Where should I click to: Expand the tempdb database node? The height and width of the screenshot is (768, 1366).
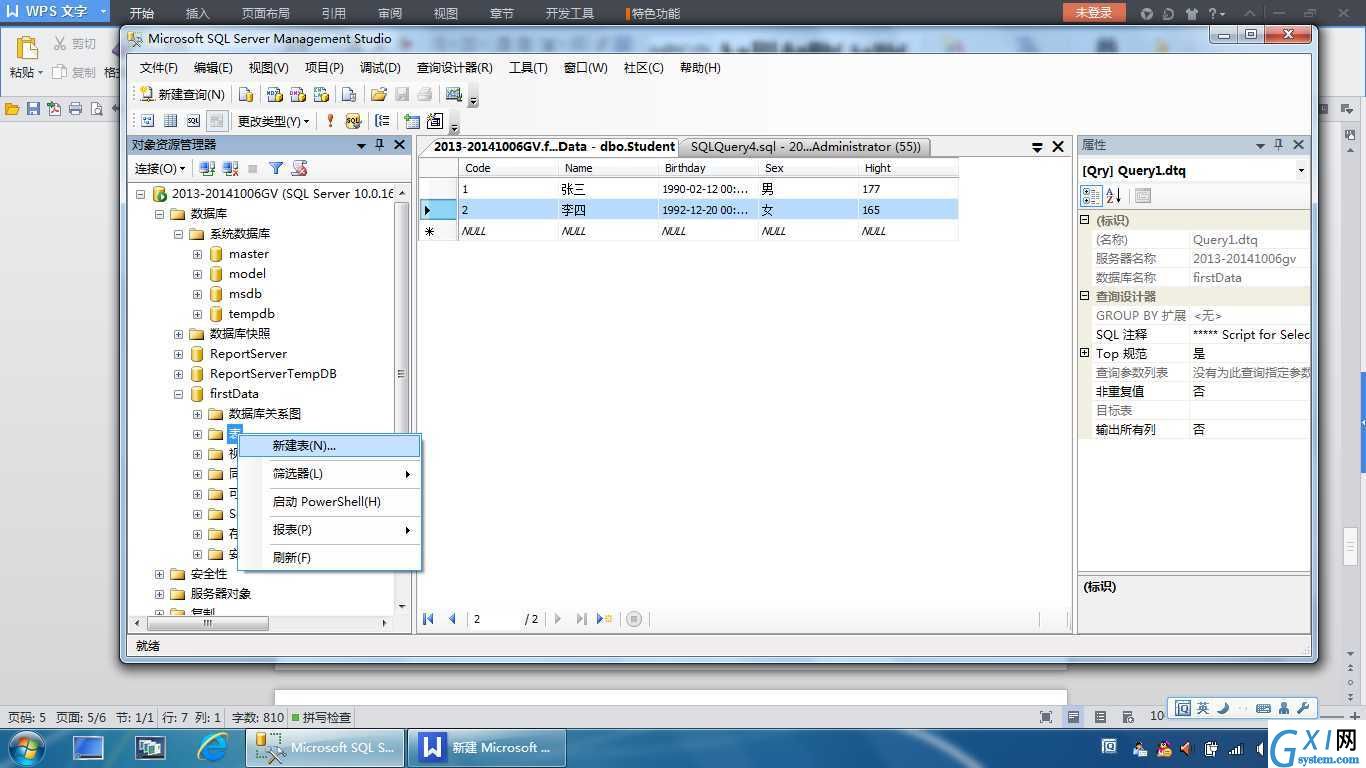click(x=197, y=314)
